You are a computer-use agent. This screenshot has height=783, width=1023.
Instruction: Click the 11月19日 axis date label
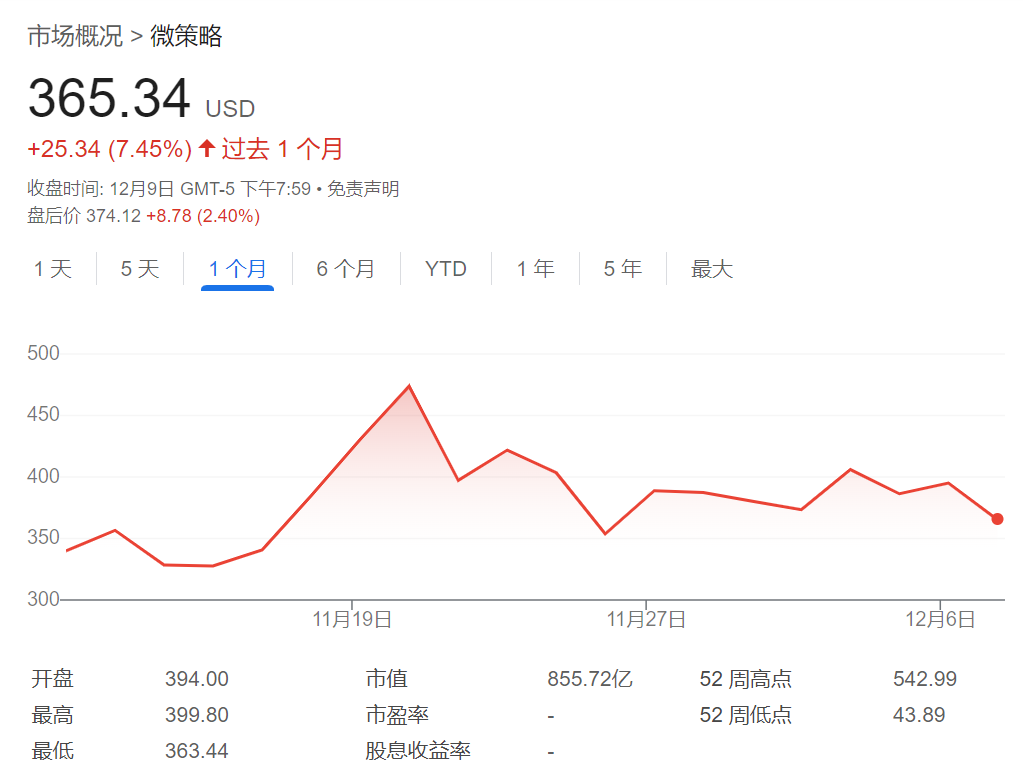(352, 618)
